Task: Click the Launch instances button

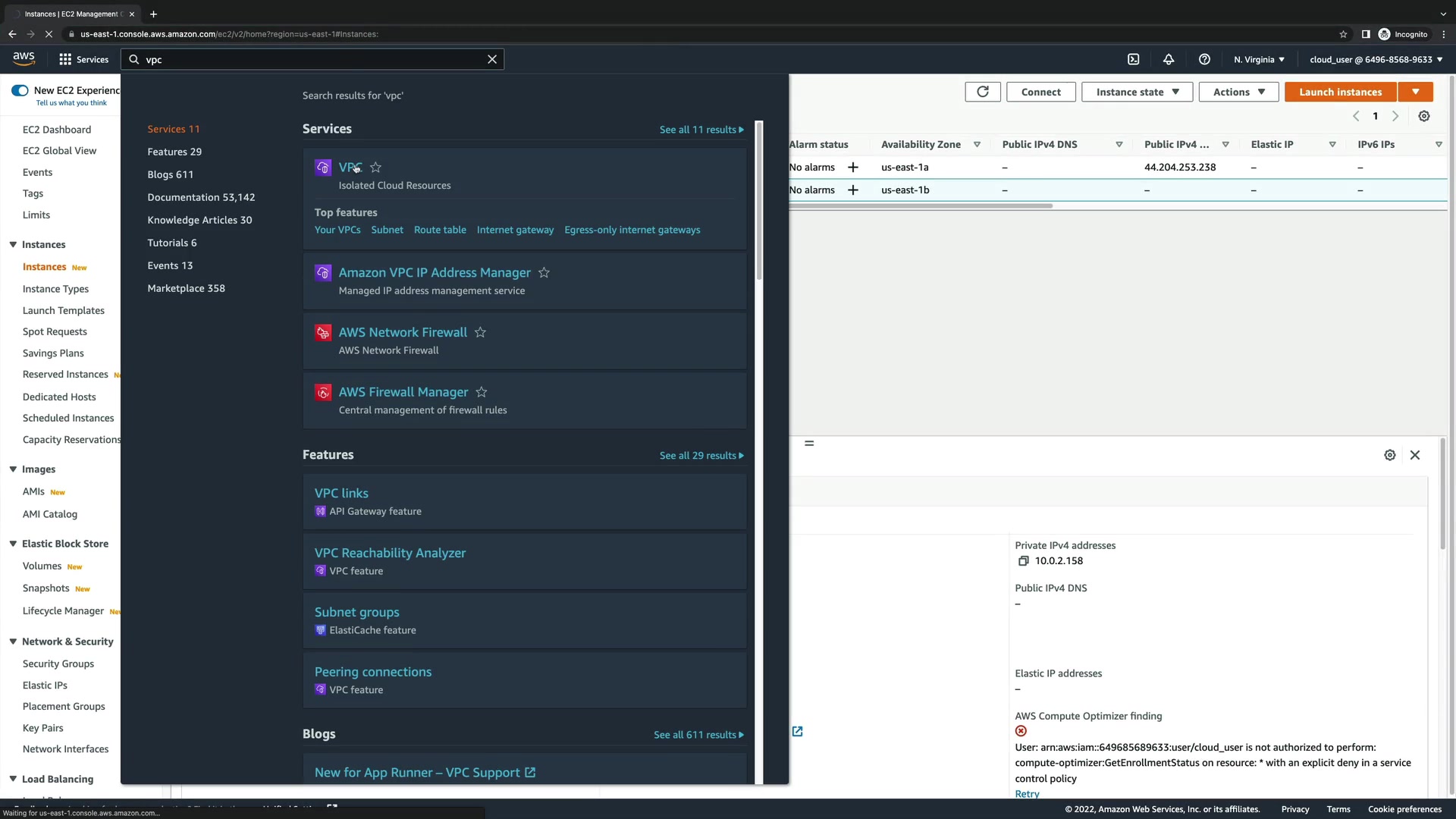Action: tap(1340, 92)
